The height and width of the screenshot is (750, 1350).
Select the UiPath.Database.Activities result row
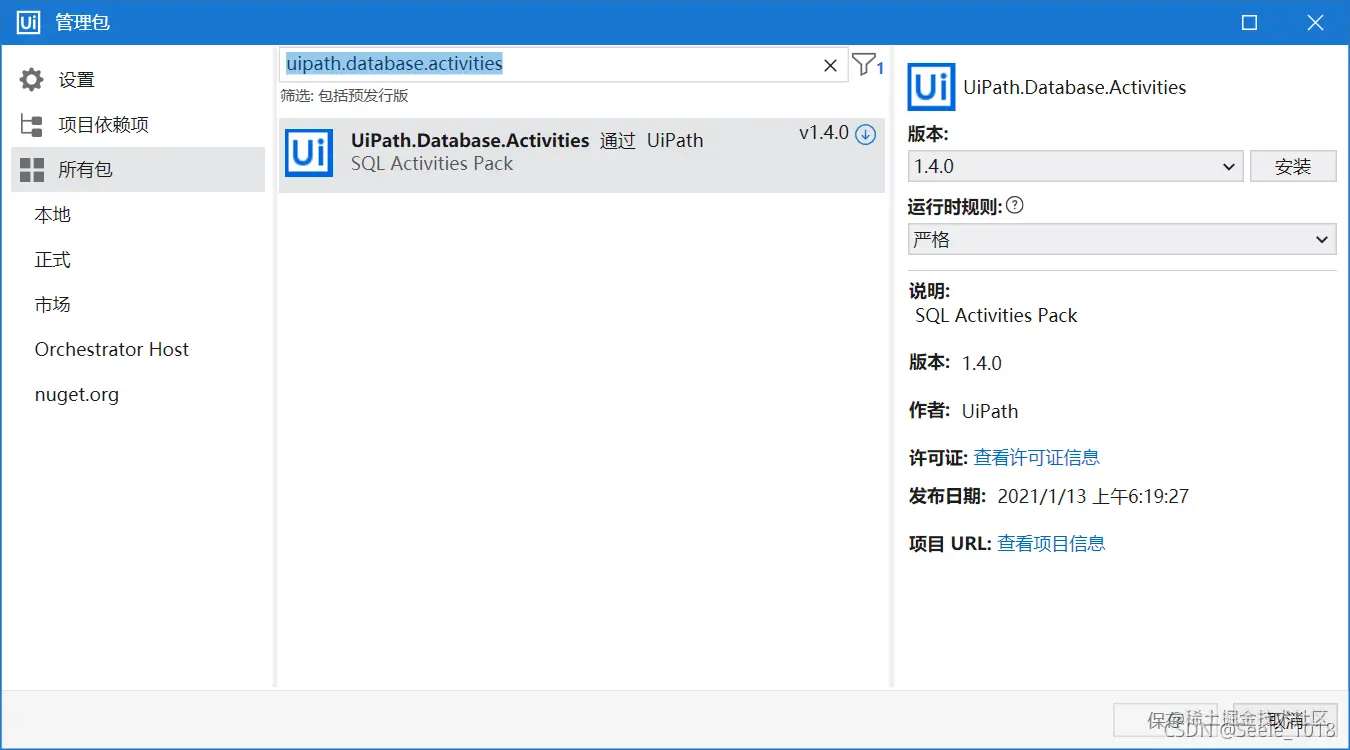(582, 155)
